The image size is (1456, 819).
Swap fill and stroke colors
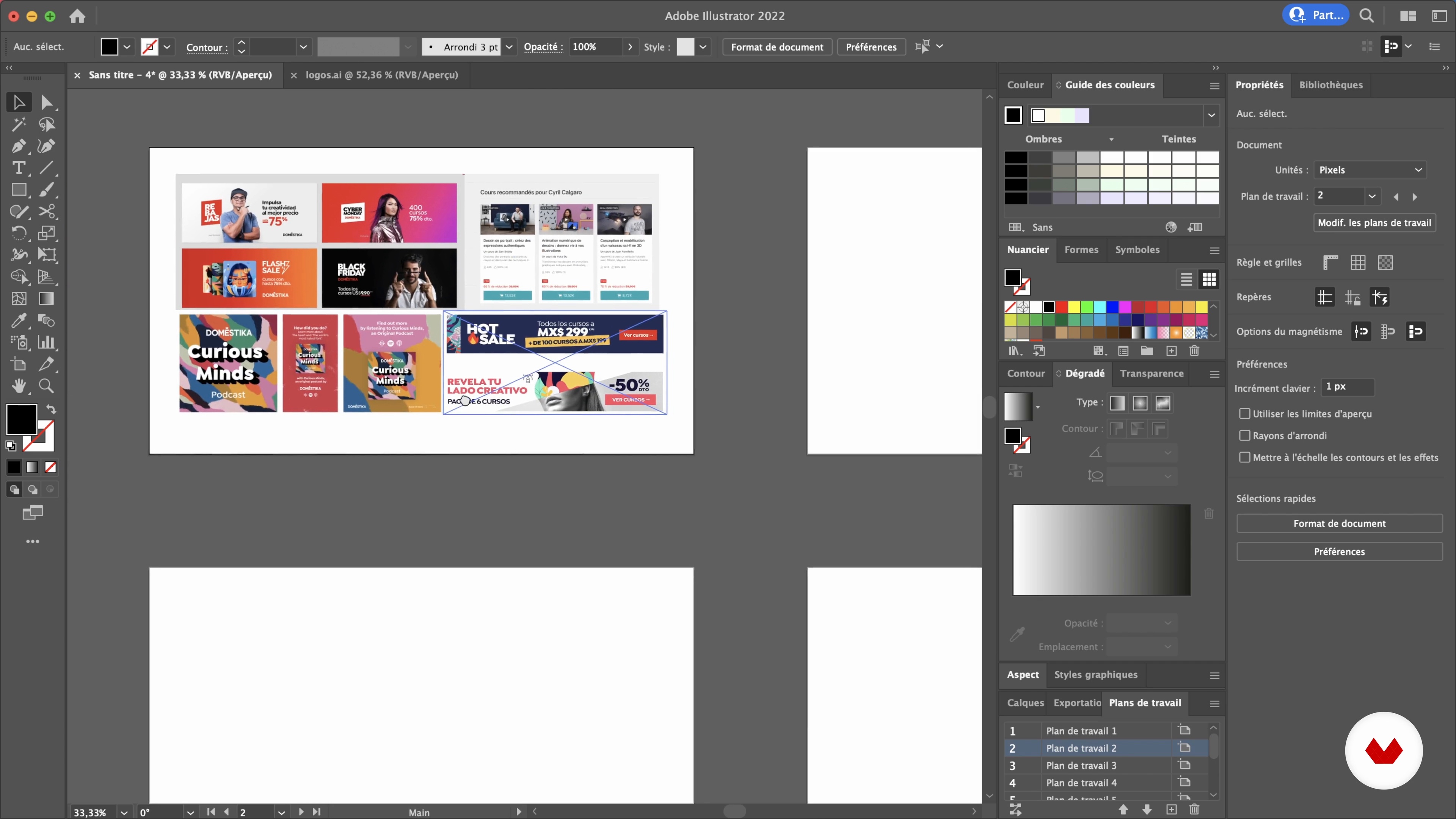point(52,409)
